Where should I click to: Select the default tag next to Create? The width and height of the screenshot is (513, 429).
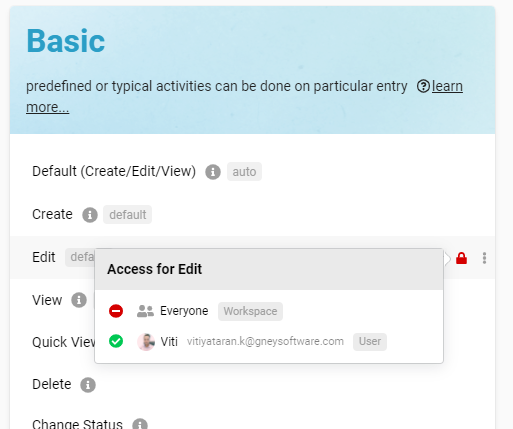[128, 215]
